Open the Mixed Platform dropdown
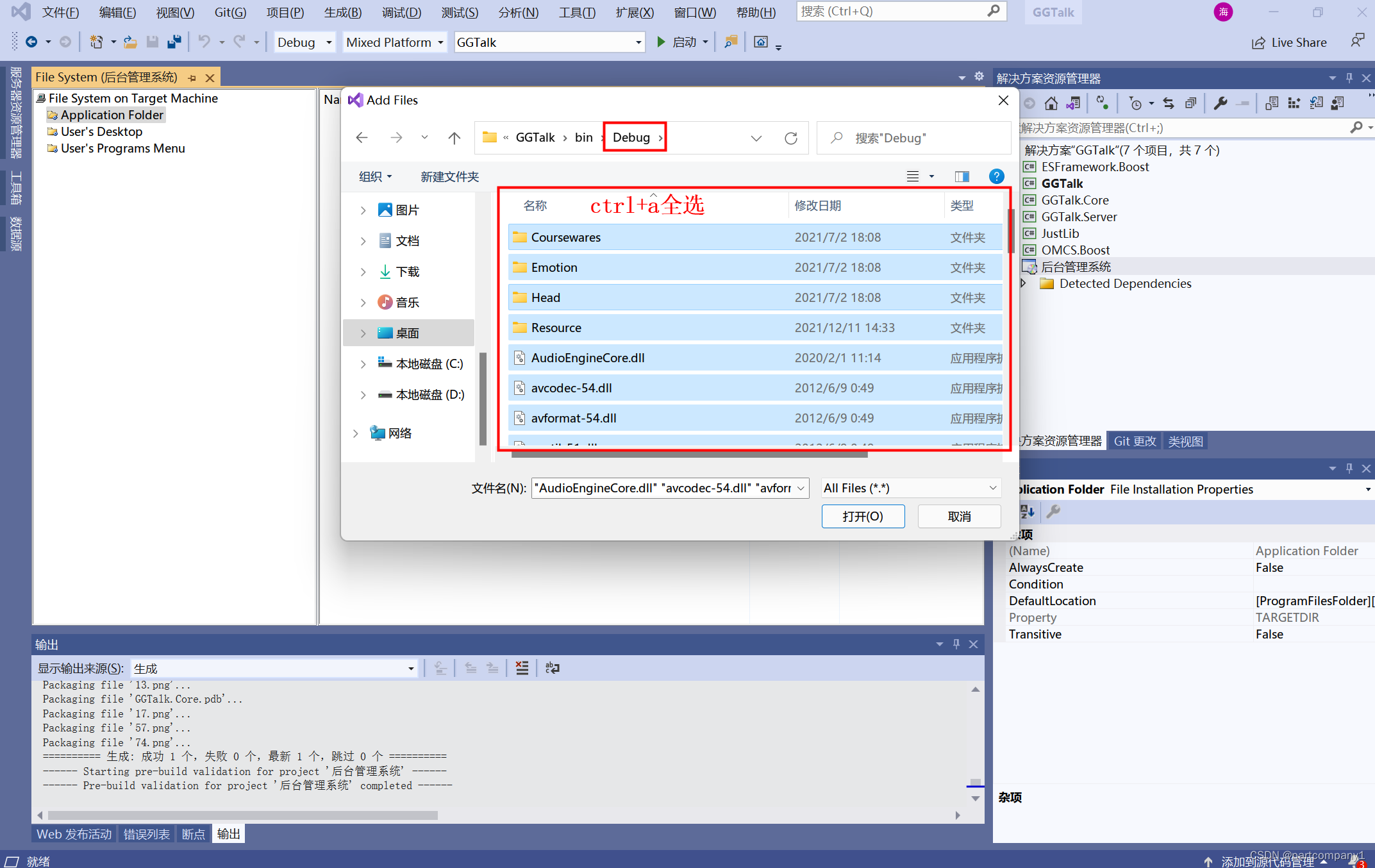This screenshot has height=868, width=1375. [395, 42]
